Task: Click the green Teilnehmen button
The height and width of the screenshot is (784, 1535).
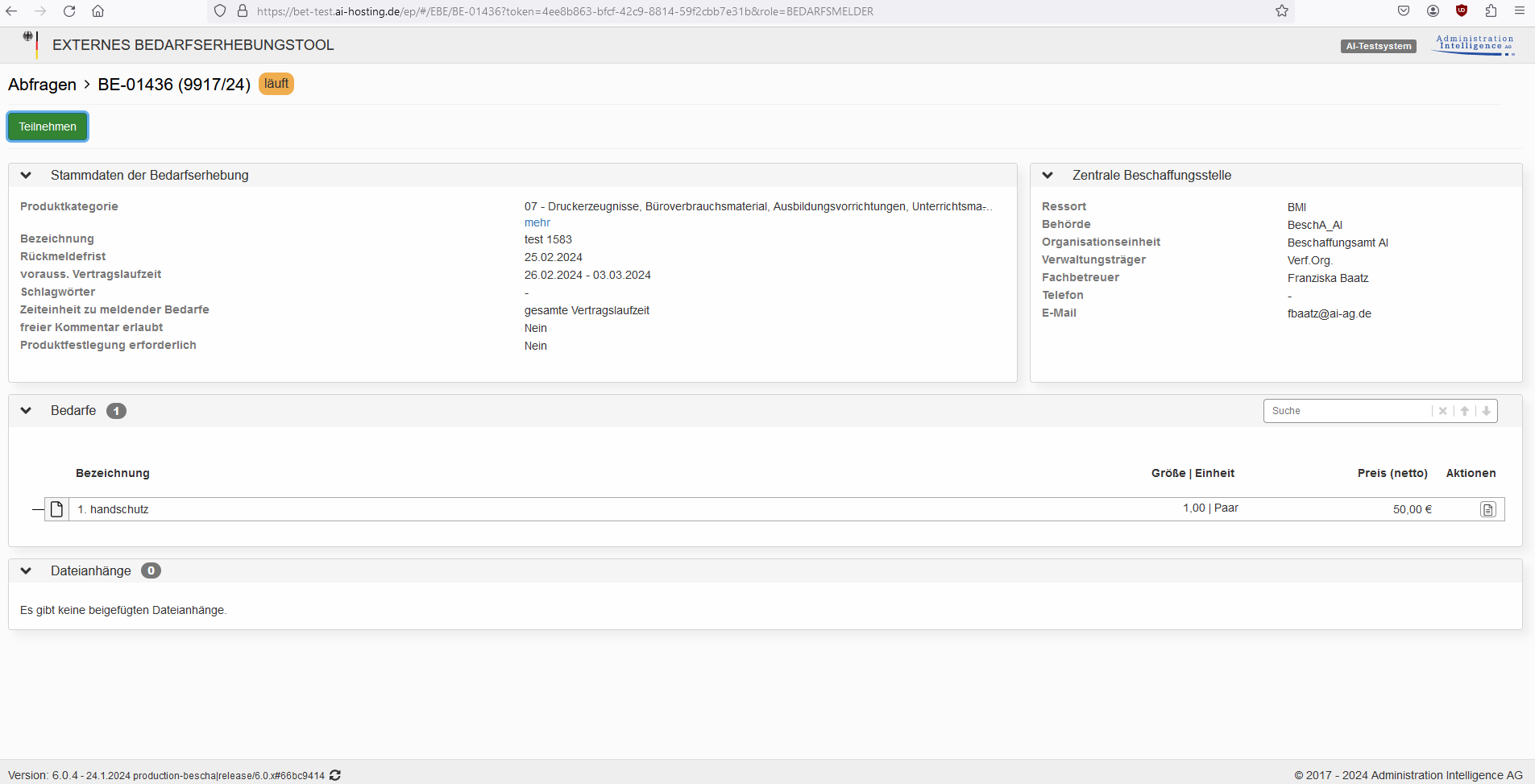Action: (48, 127)
